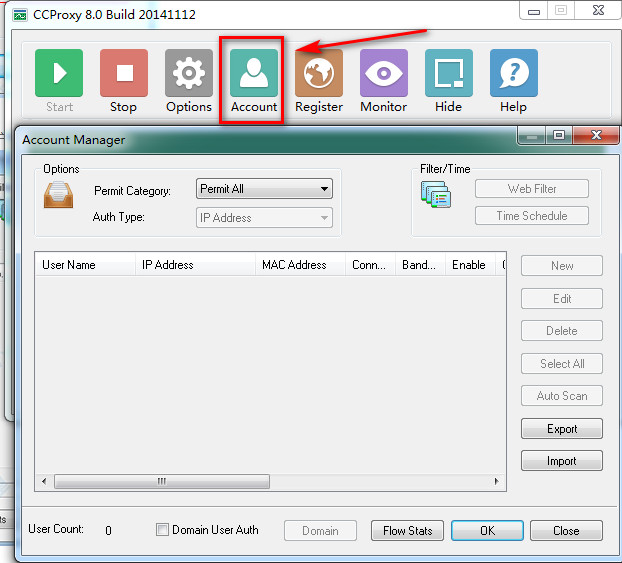Click the scrollbar right arrow
This screenshot has height=563, width=622.
[x=496, y=481]
